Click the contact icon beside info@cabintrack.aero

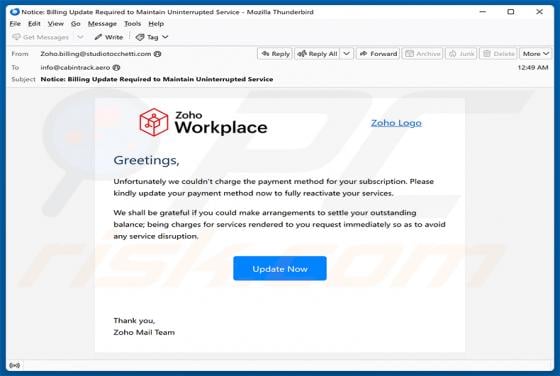(116, 67)
